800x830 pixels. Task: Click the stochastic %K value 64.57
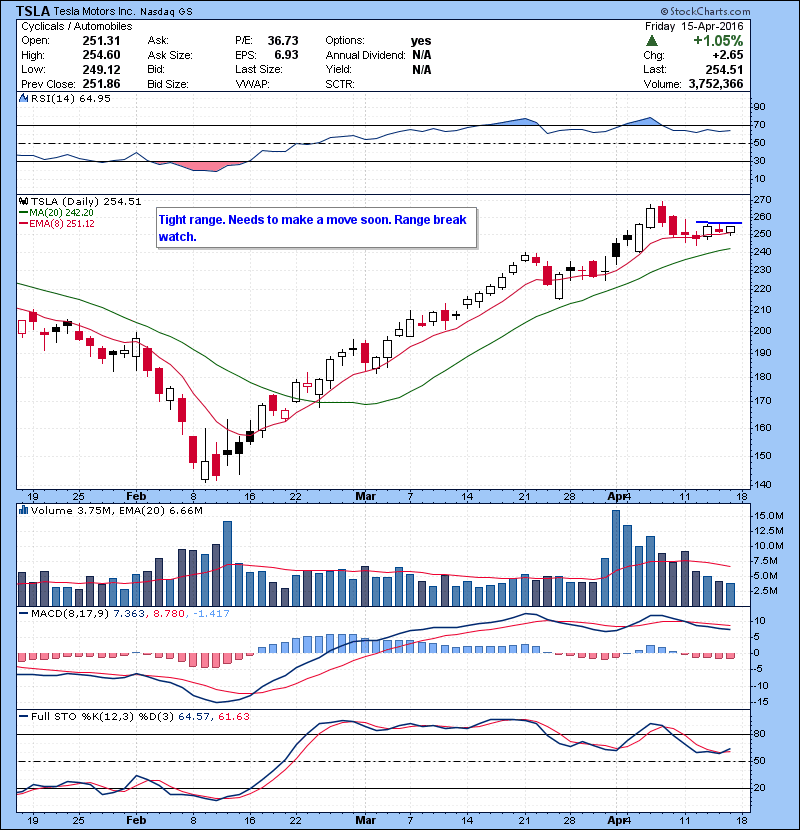(x=194, y=716)
